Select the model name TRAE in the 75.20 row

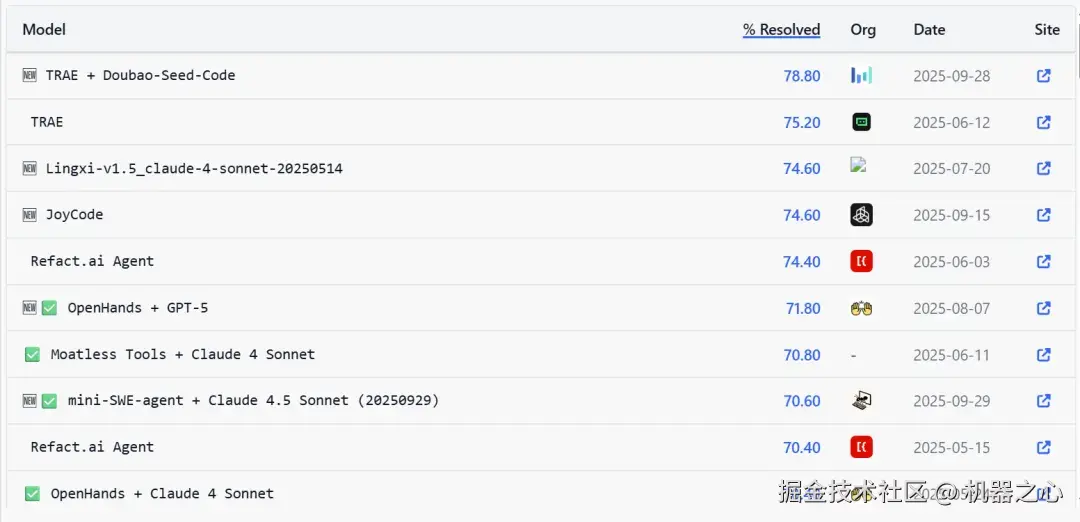[47, 122]
